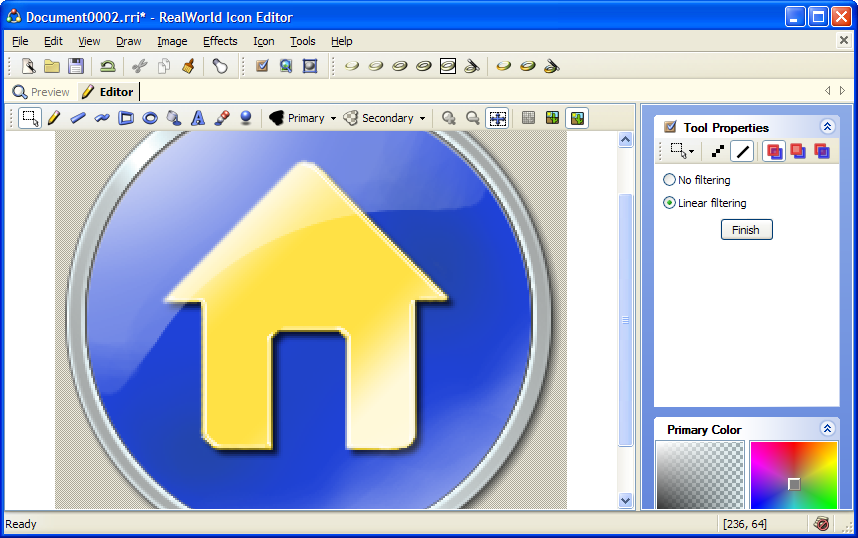Image resolution: width=858 pixels, height=538 pixels.
Task: Select the Pencil drawing tool
Action: (54, 118)
